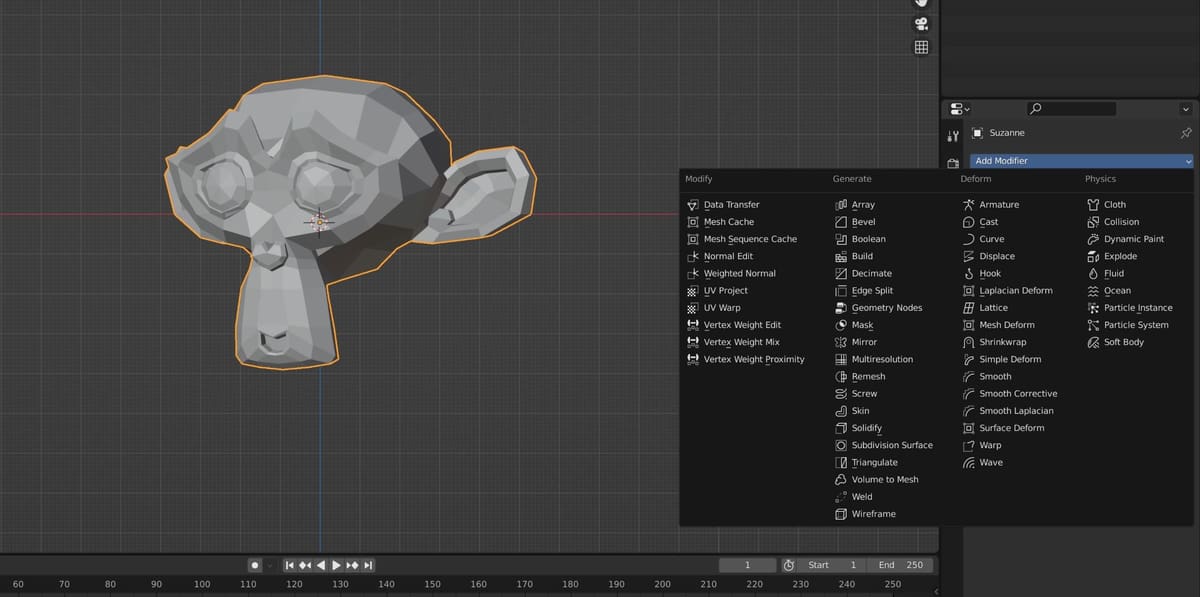Click the Armature modifier icon
Viewport: 1200px width, 597px height.
click(x=968, y=205)
